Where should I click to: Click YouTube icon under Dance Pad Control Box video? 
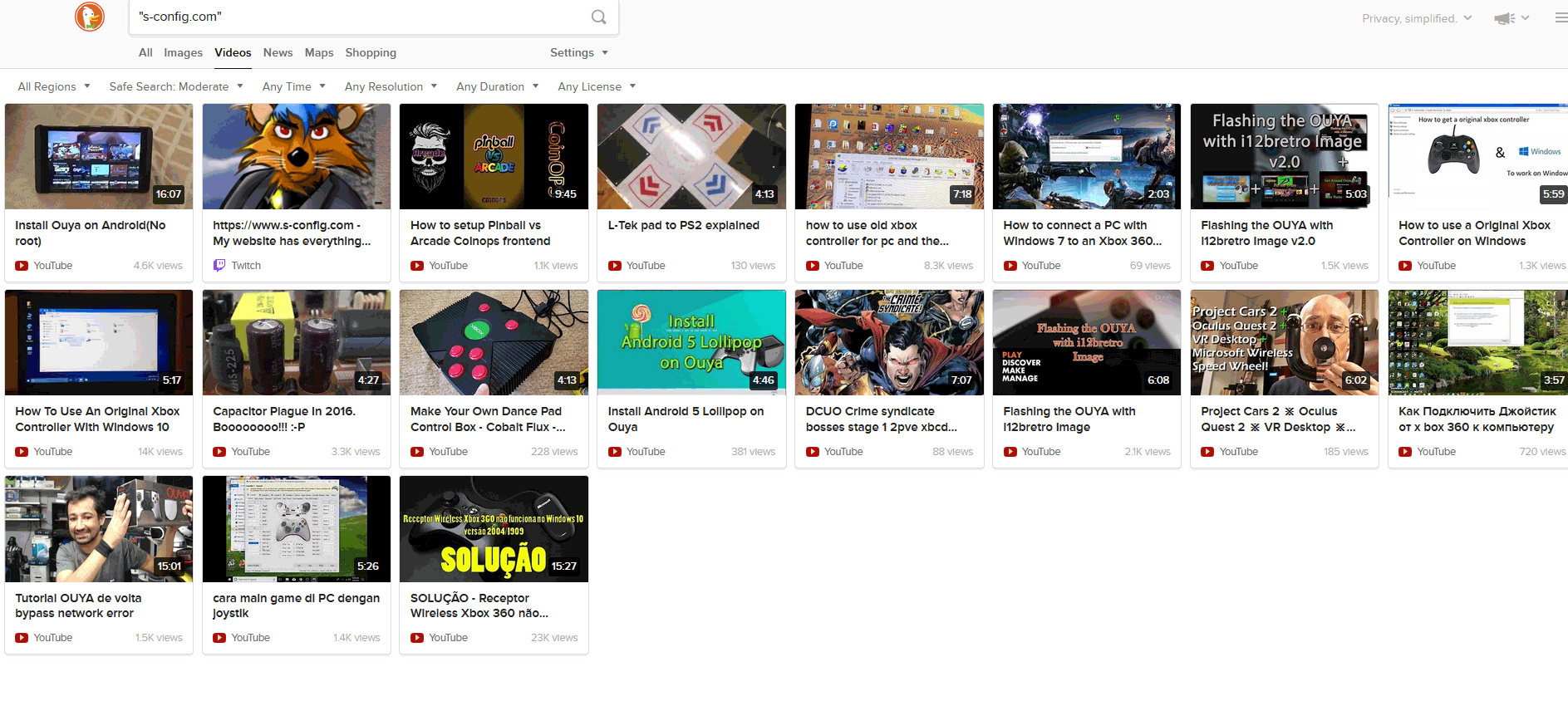[x=417, y=452]
